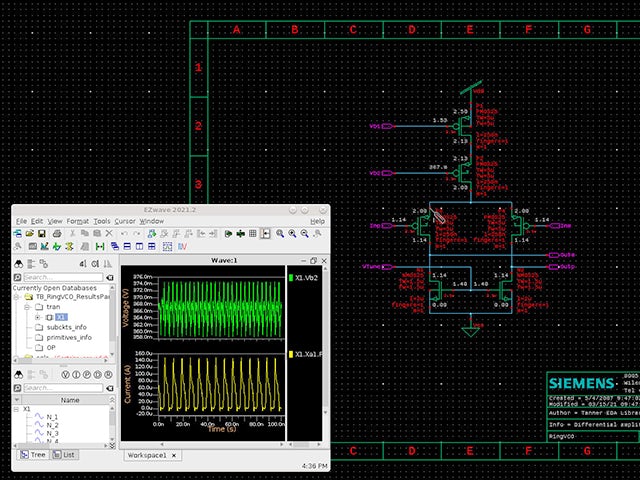Click the Name column header
The height and width of the screenshot is (480, 640).
click(x=70, y=400)
